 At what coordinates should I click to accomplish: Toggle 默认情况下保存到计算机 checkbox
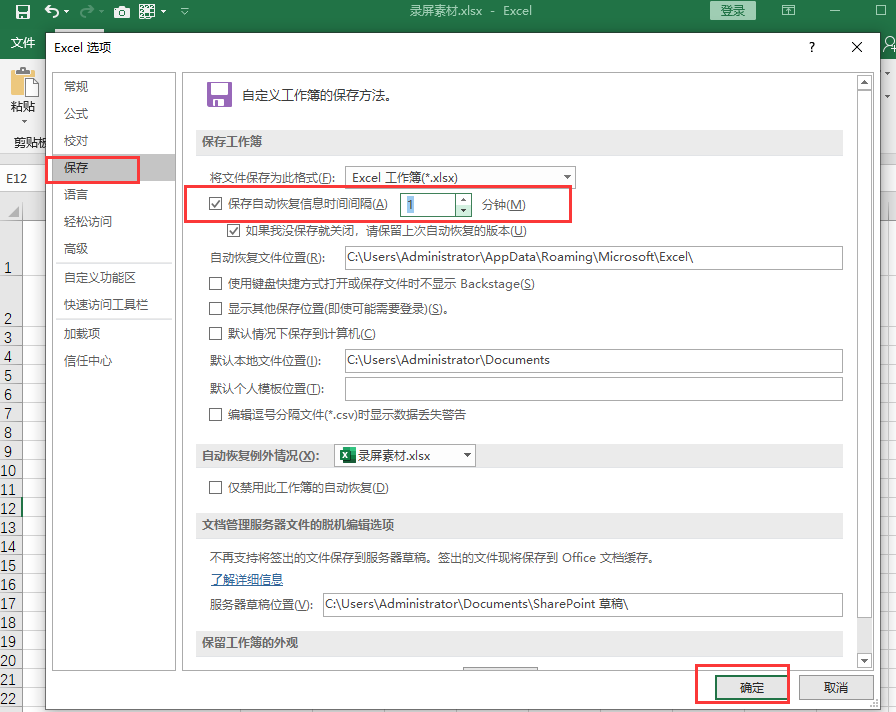215,333
